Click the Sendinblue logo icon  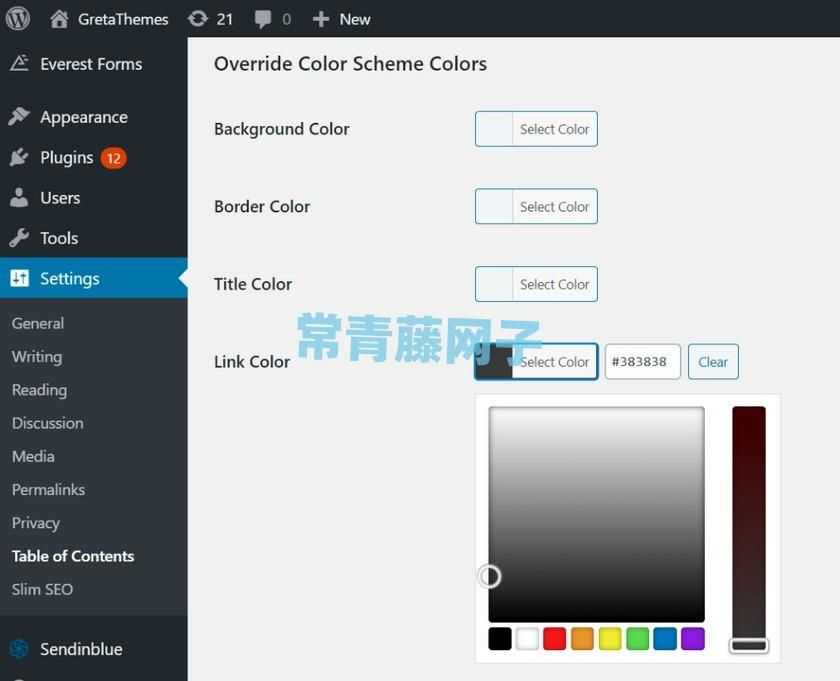pyautogui.click(x=19, y=649)
